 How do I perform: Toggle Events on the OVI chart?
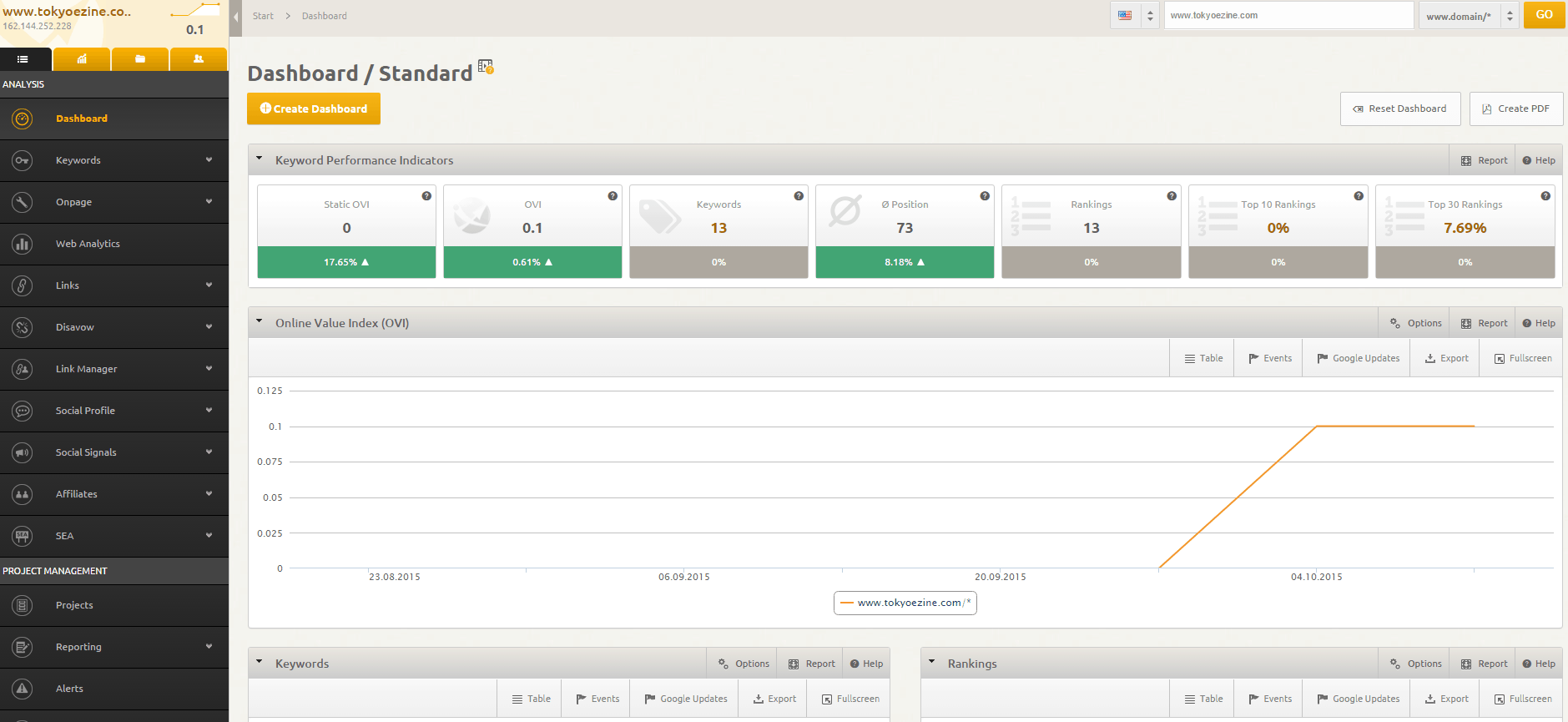[x=1269, y=358]
